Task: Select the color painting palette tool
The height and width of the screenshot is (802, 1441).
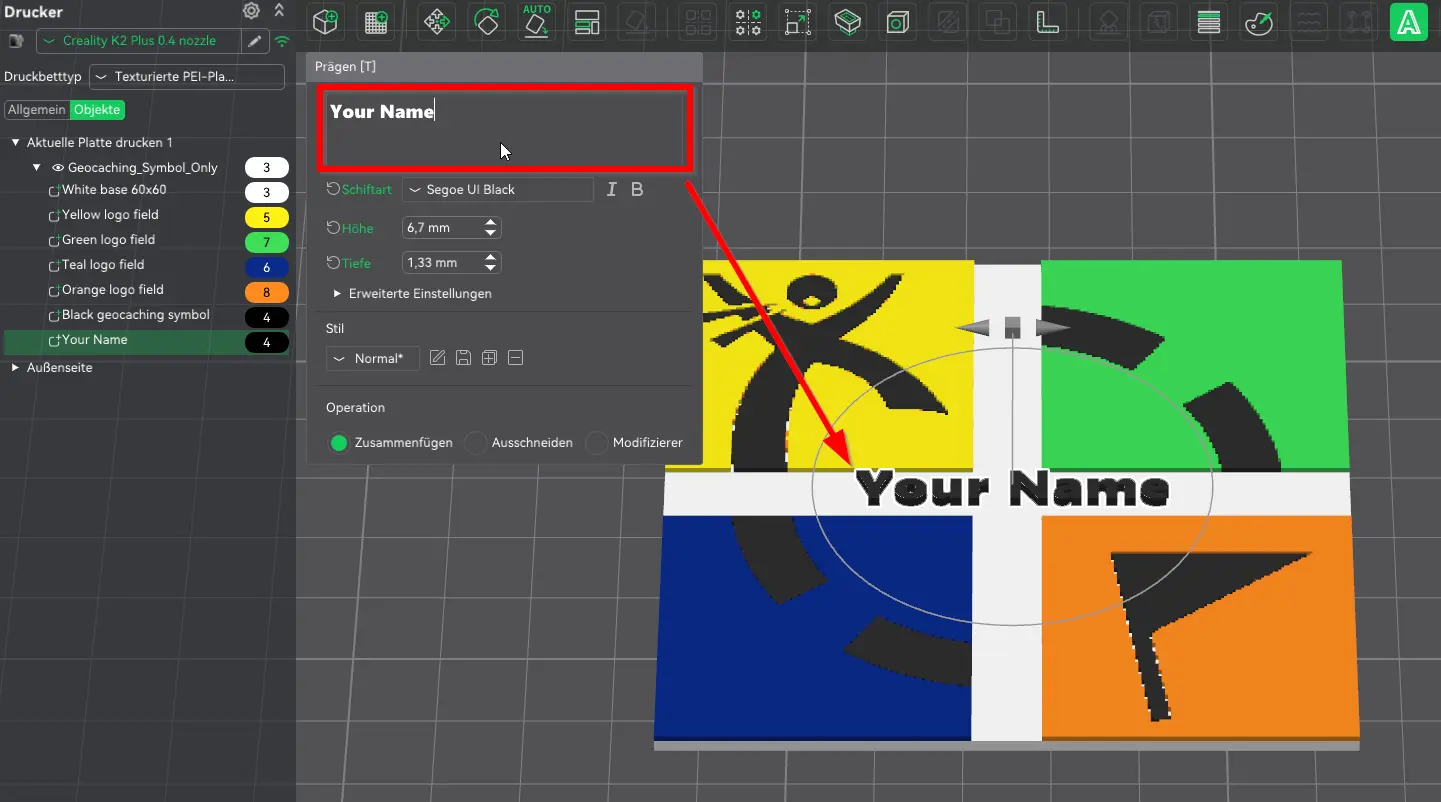Action: pos(1259,22)
